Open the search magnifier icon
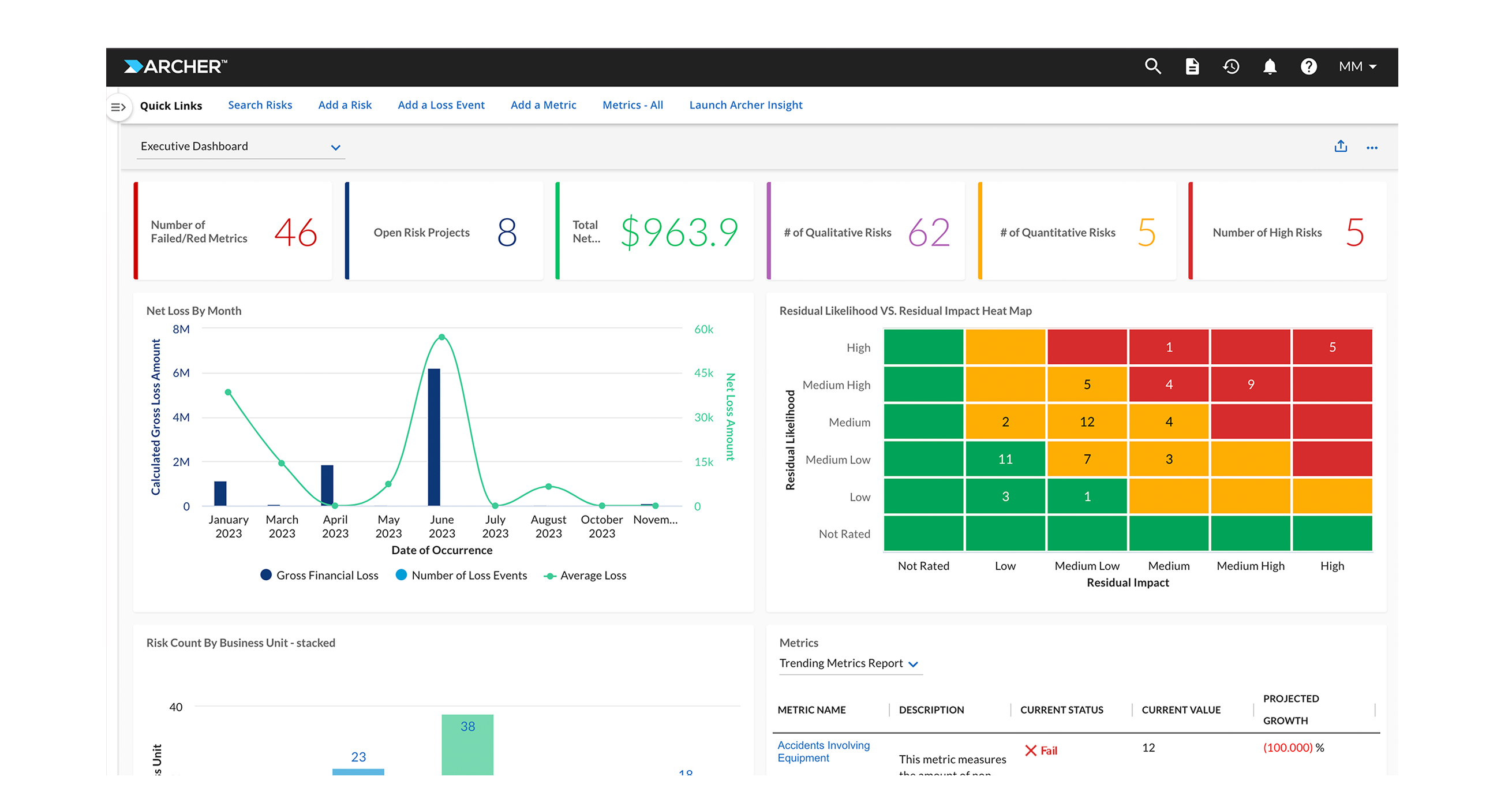This screenshot has height=810, width=1512. coord(1153,66)
